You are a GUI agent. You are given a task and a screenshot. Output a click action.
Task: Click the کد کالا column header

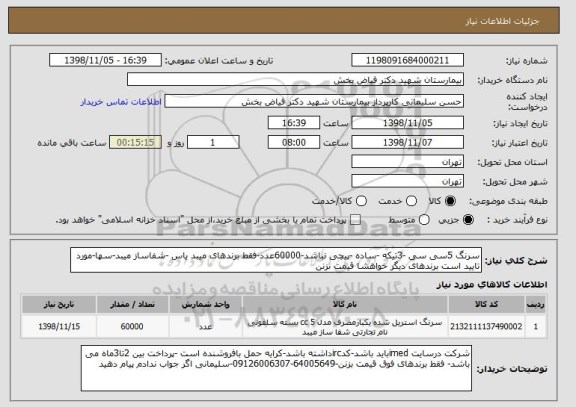tap(486, 304)
